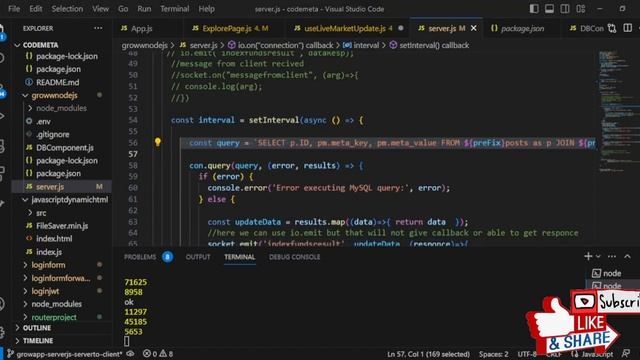Open terminal panel more actions ellipsis
Screen dimensions: 640x360
point(612,256)
